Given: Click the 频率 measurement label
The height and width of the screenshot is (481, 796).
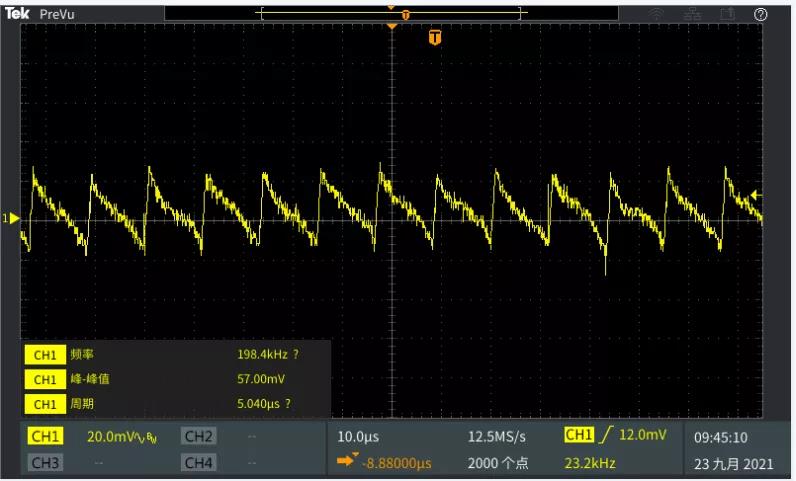Looking at the screenshot, I should pyautogui.click(x=82, y=355).
